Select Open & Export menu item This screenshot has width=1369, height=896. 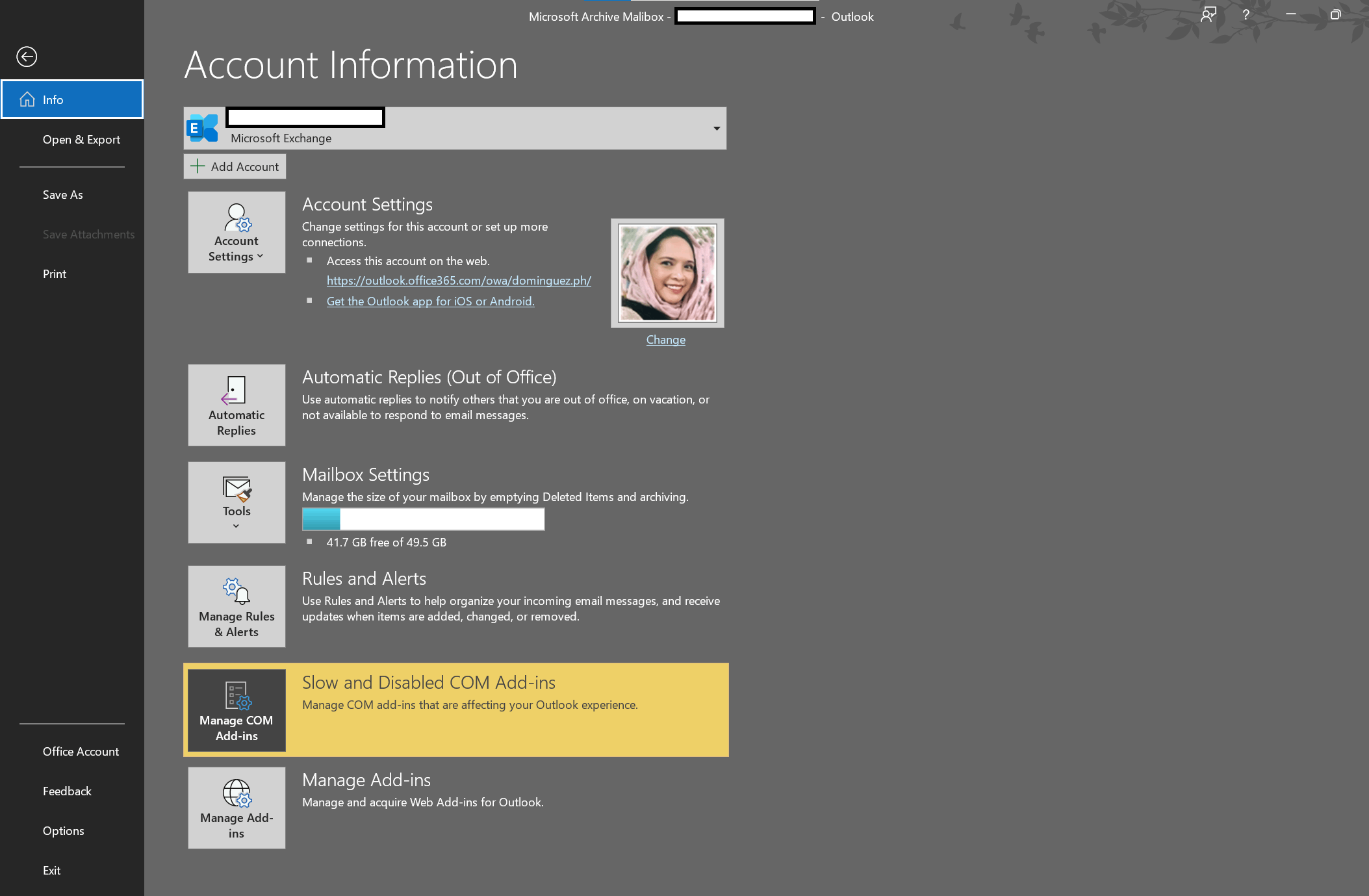[x=81, y=140]
